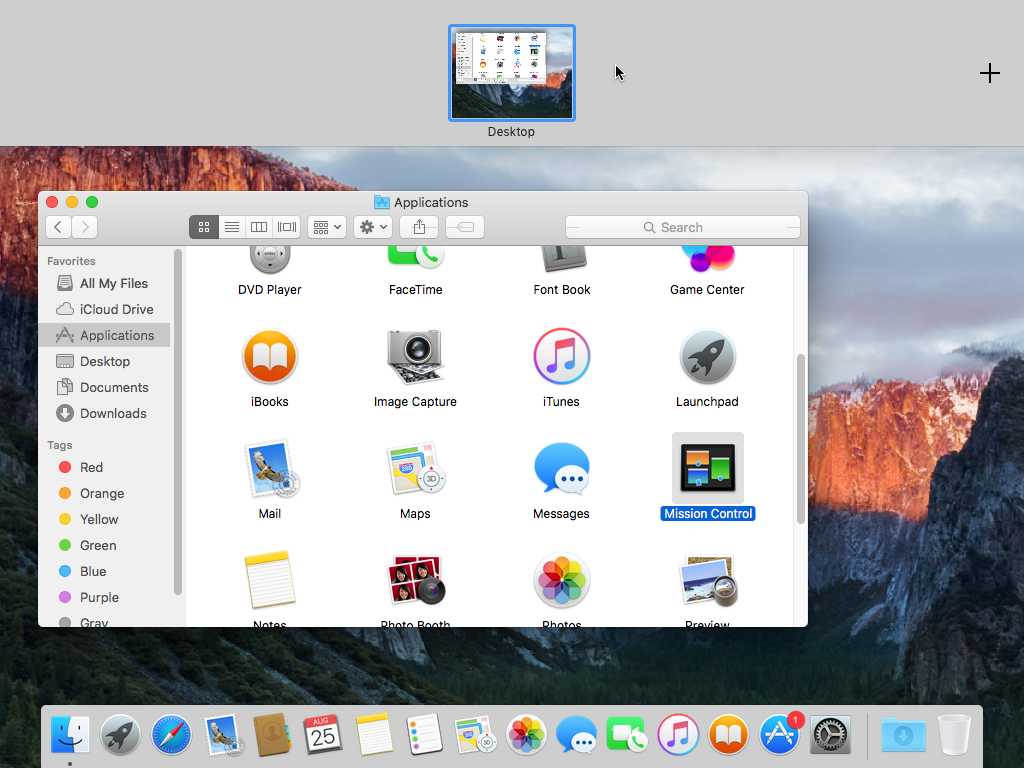Select the Photos app in Finder window
The width and height of the screenshot is (1024, 768).
[x=561, y=580]
